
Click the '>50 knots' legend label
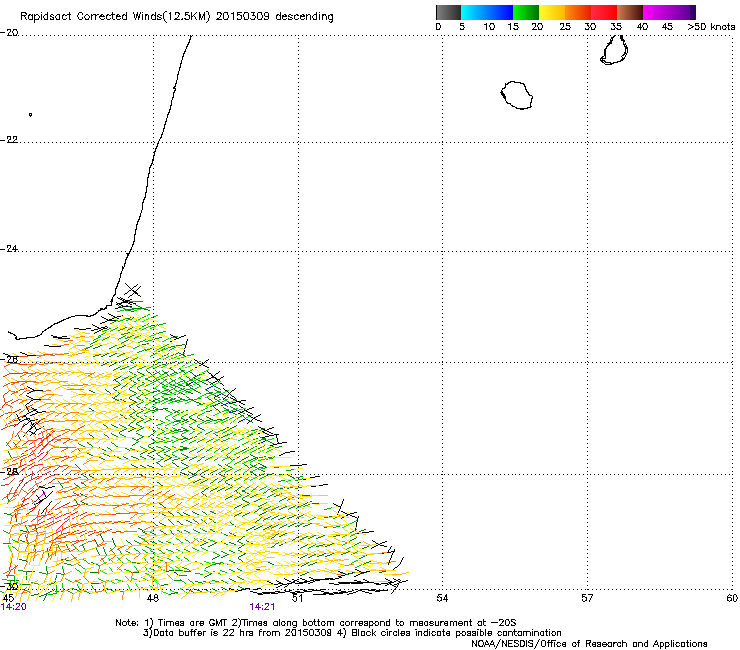point(711,27)
